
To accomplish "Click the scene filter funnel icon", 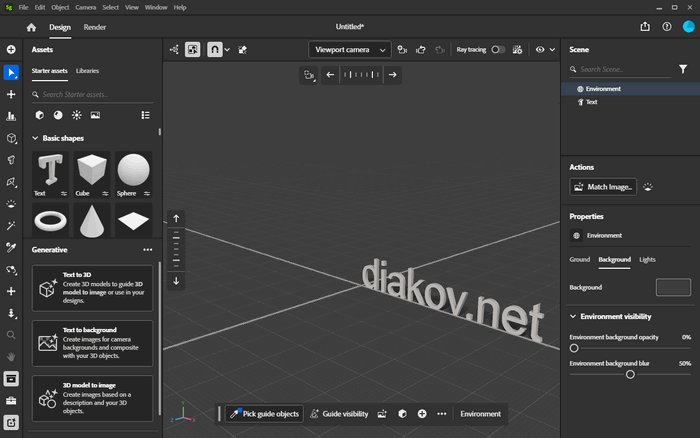I will tap(683, 69).
